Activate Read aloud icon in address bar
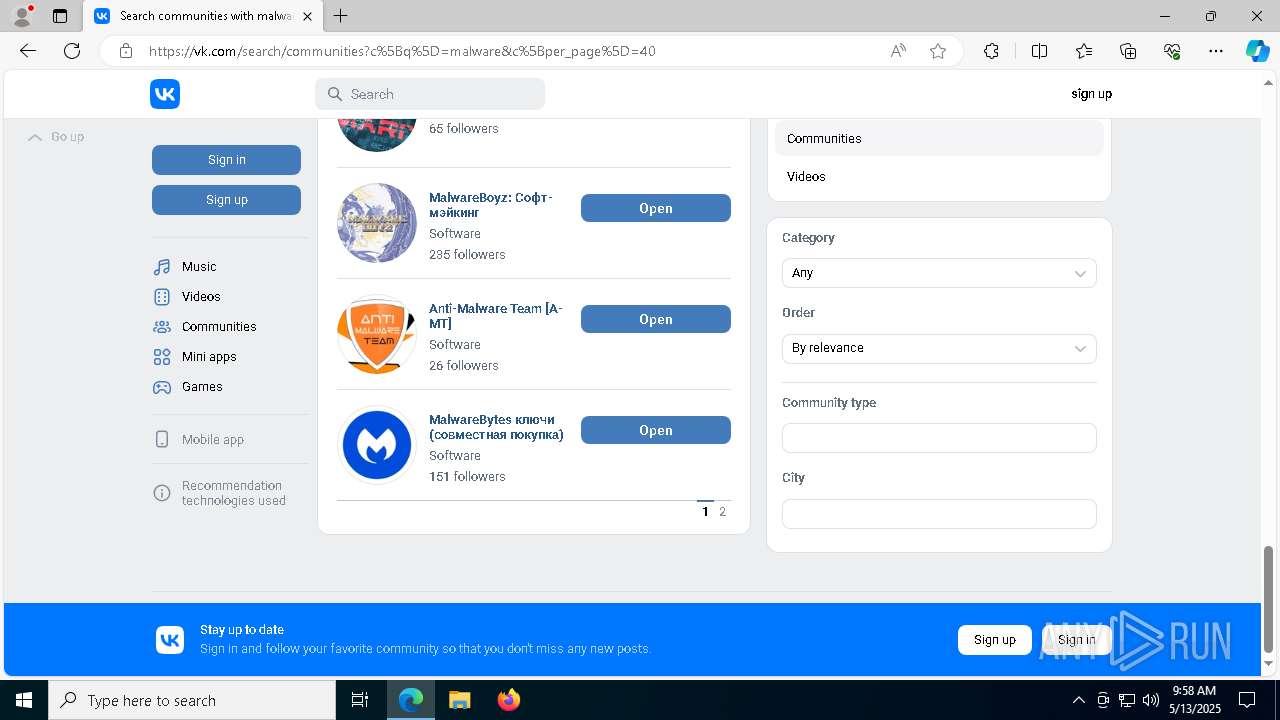The width and height of the screenshot is (1280, 720). coord(898,51)
